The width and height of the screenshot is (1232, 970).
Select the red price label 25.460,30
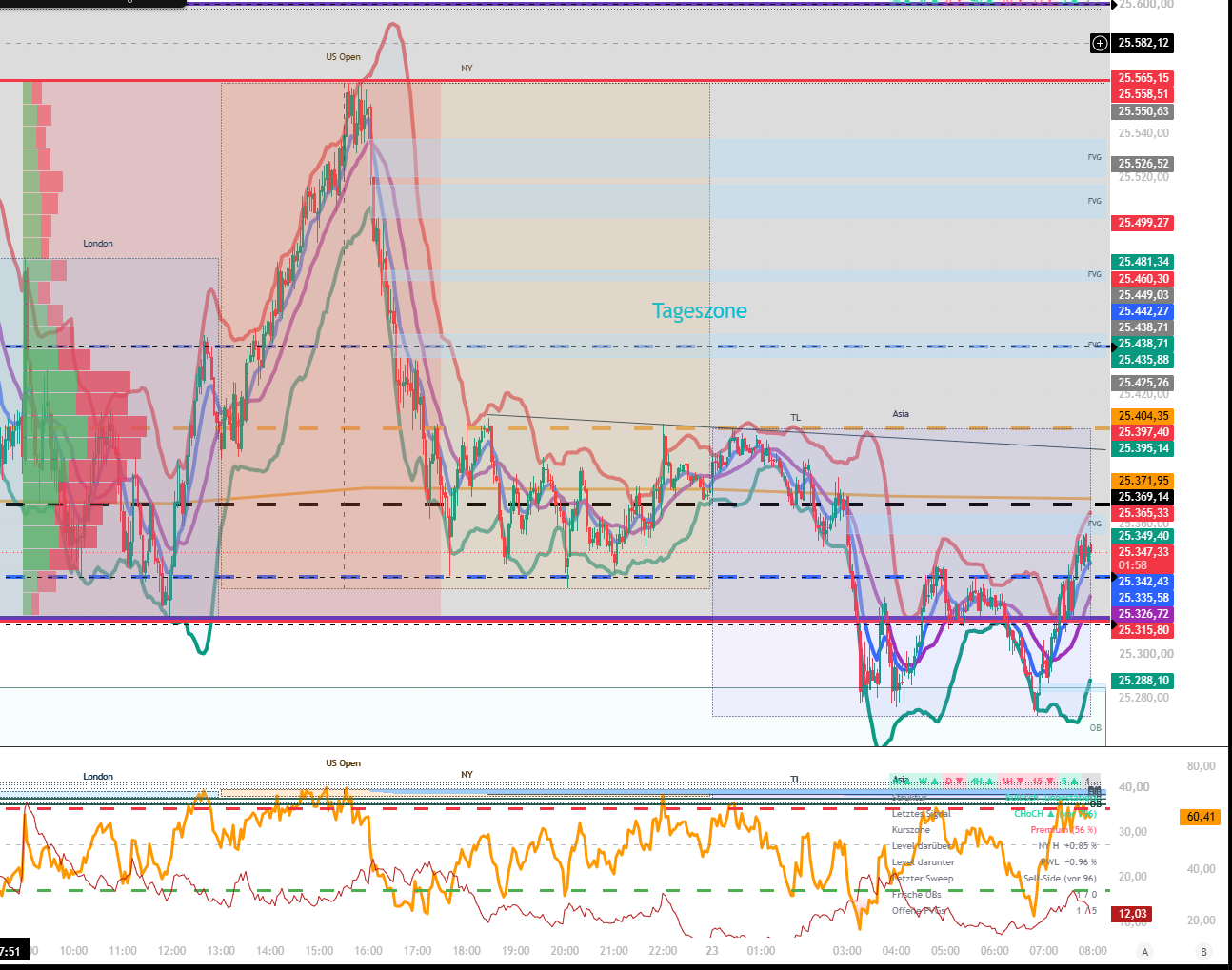pyautogui.click(x=1143, y=279)
